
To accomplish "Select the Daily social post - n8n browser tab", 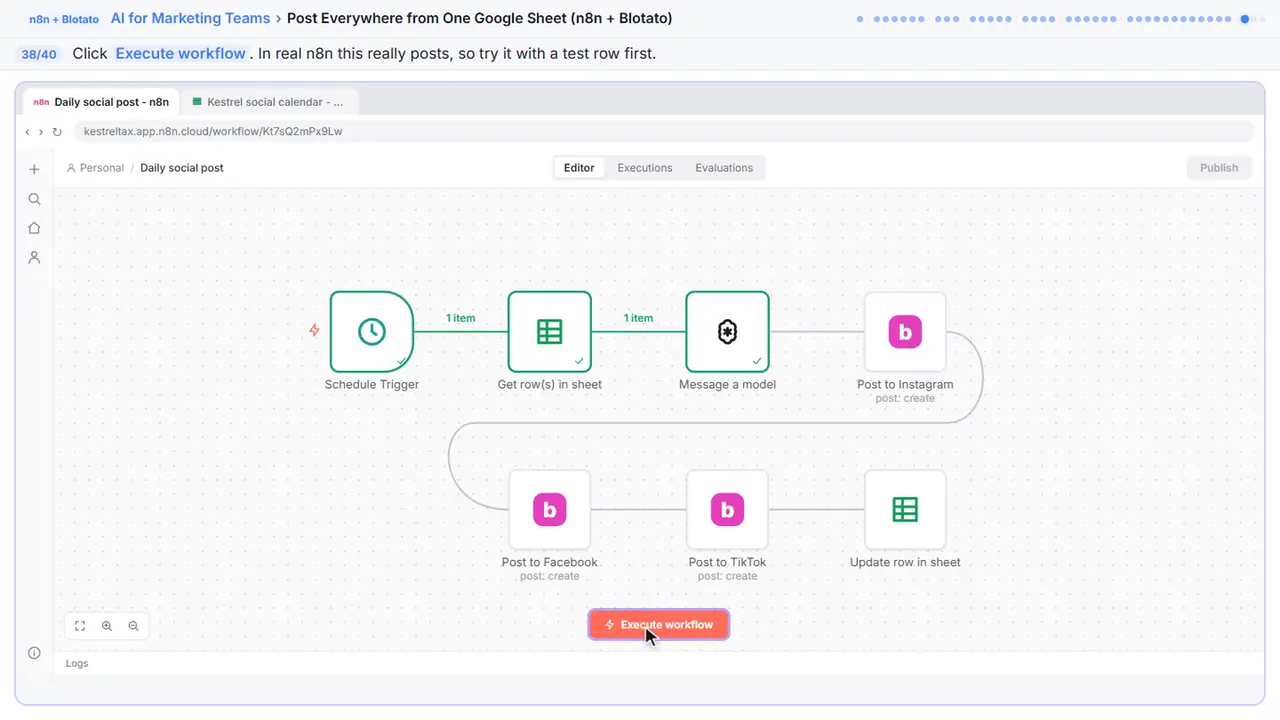I will [101, 102].
